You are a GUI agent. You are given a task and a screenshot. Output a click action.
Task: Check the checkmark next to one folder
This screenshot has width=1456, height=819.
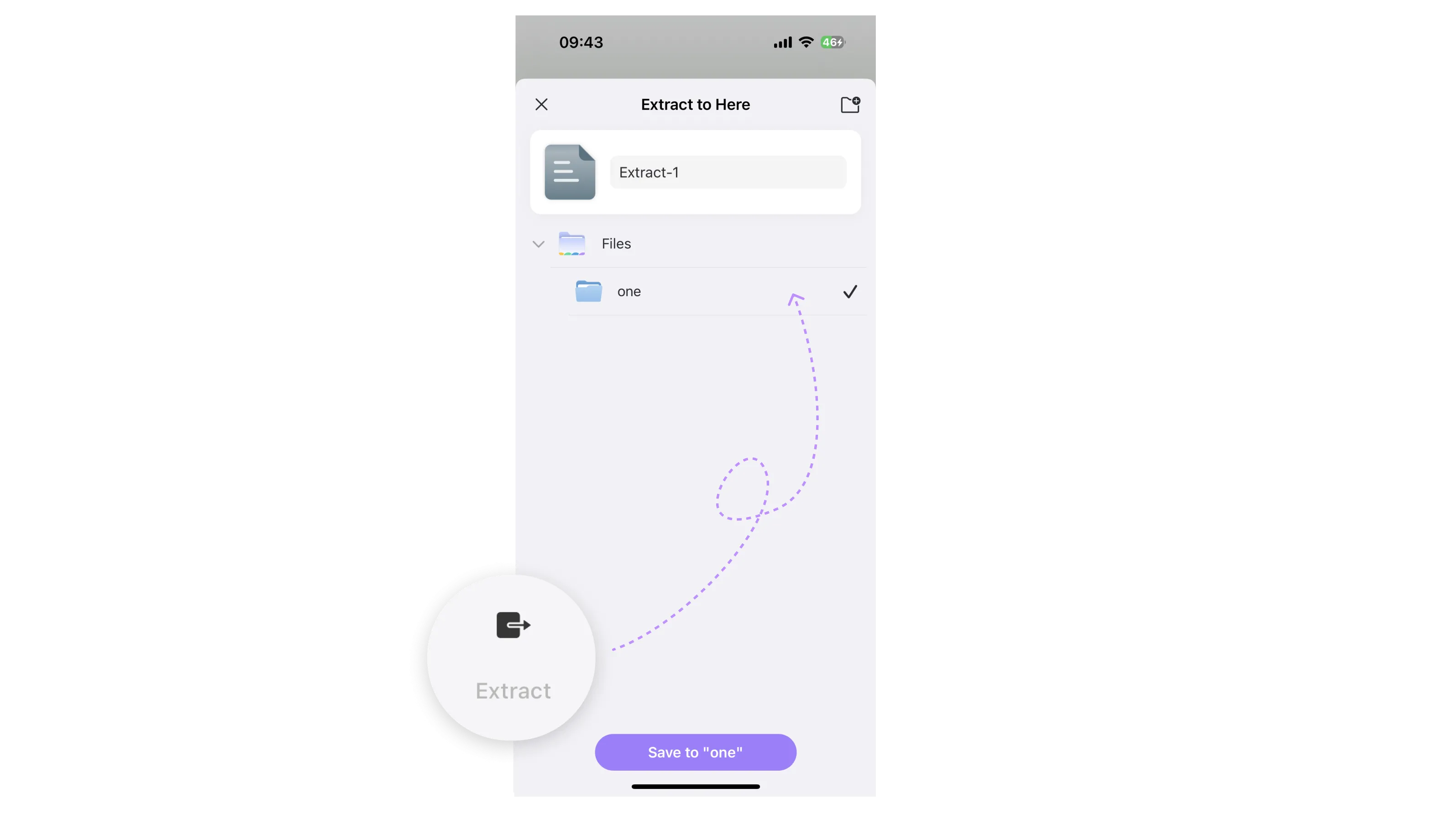(x=850, y=291)
